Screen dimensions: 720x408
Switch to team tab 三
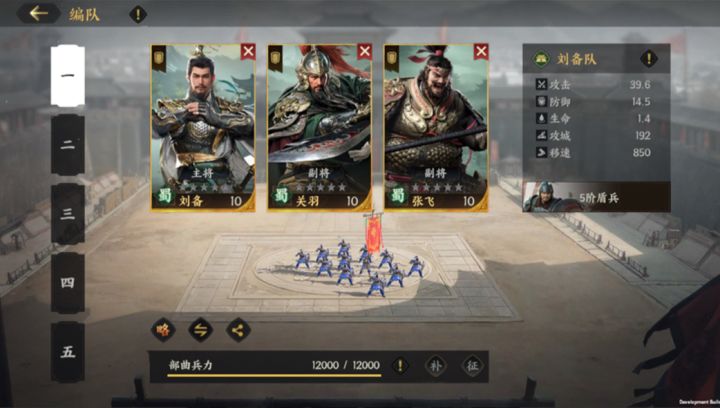(x=68, y=214)
